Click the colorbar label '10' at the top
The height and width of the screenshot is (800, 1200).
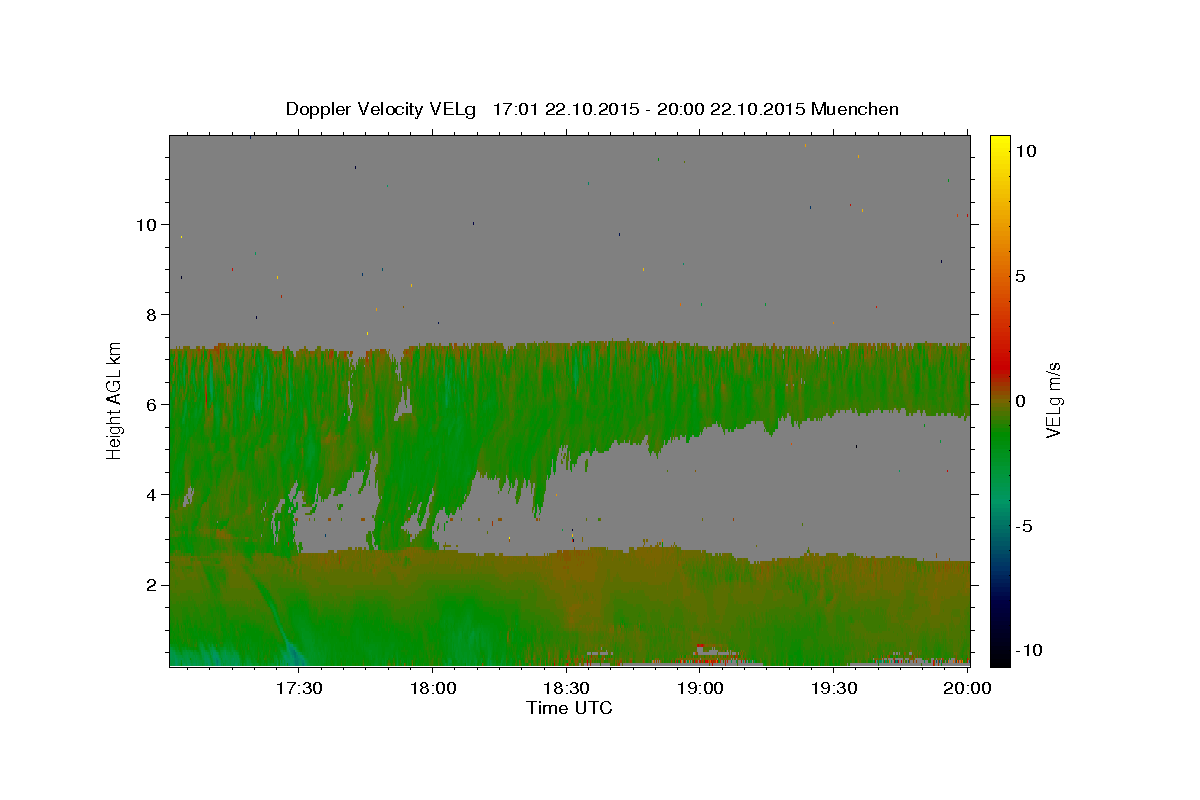pos(1025,151)
